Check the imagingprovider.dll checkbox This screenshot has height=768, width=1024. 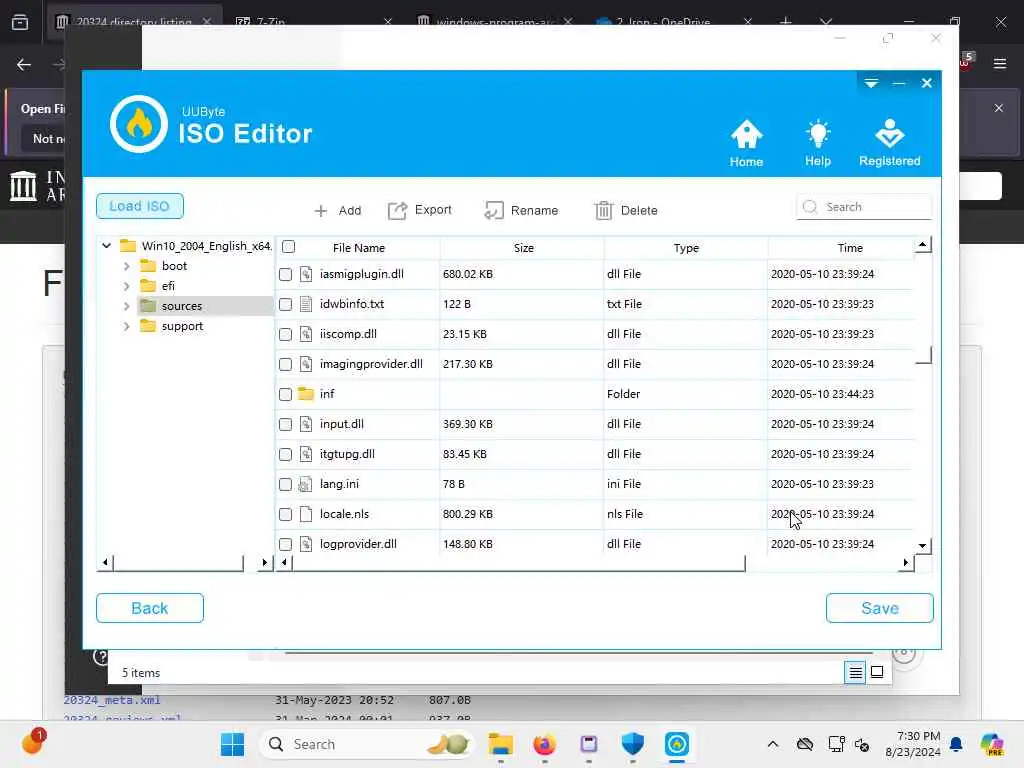pos(285,364)
